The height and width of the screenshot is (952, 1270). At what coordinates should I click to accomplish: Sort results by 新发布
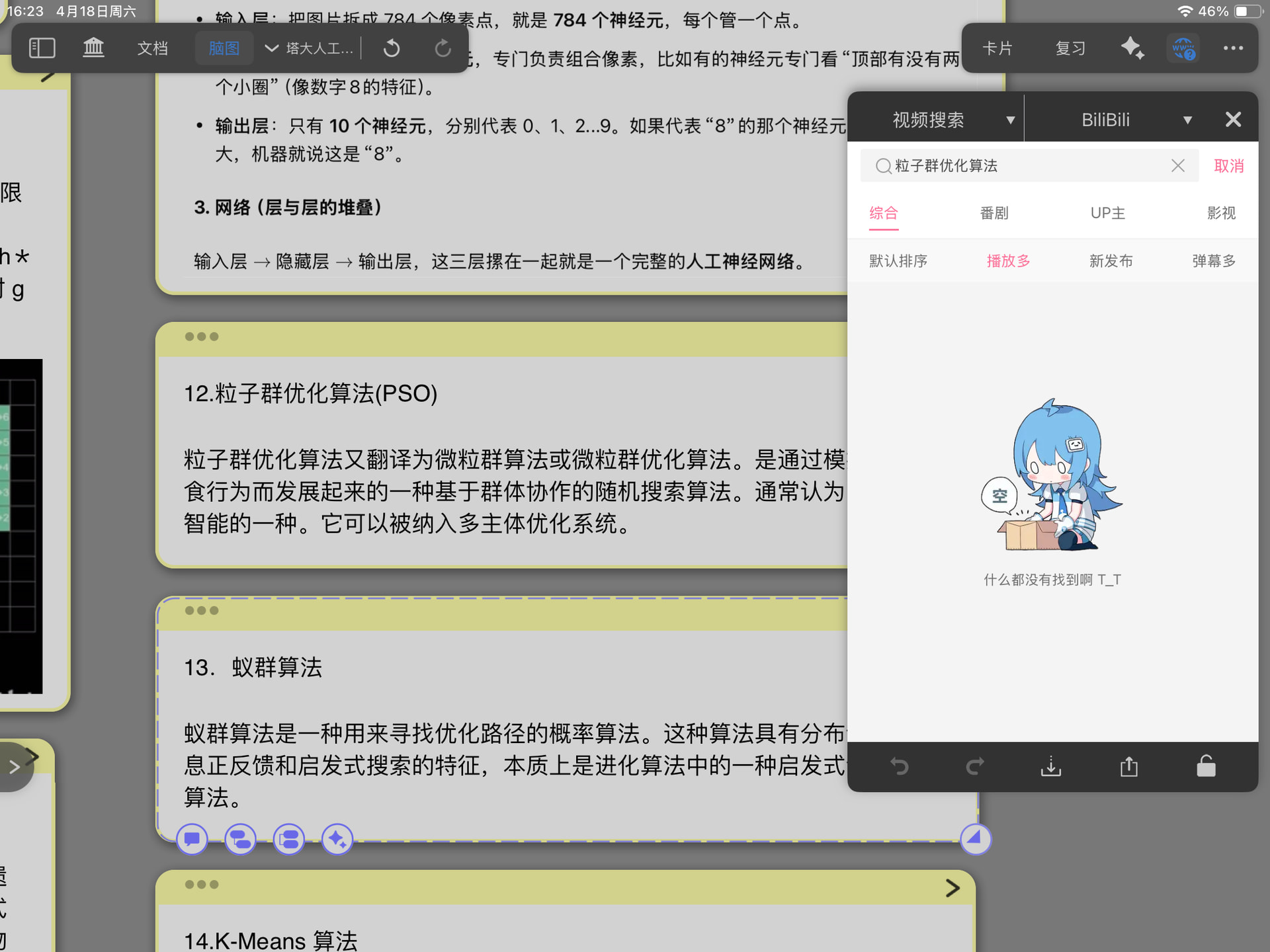[x=1111, y=260]
